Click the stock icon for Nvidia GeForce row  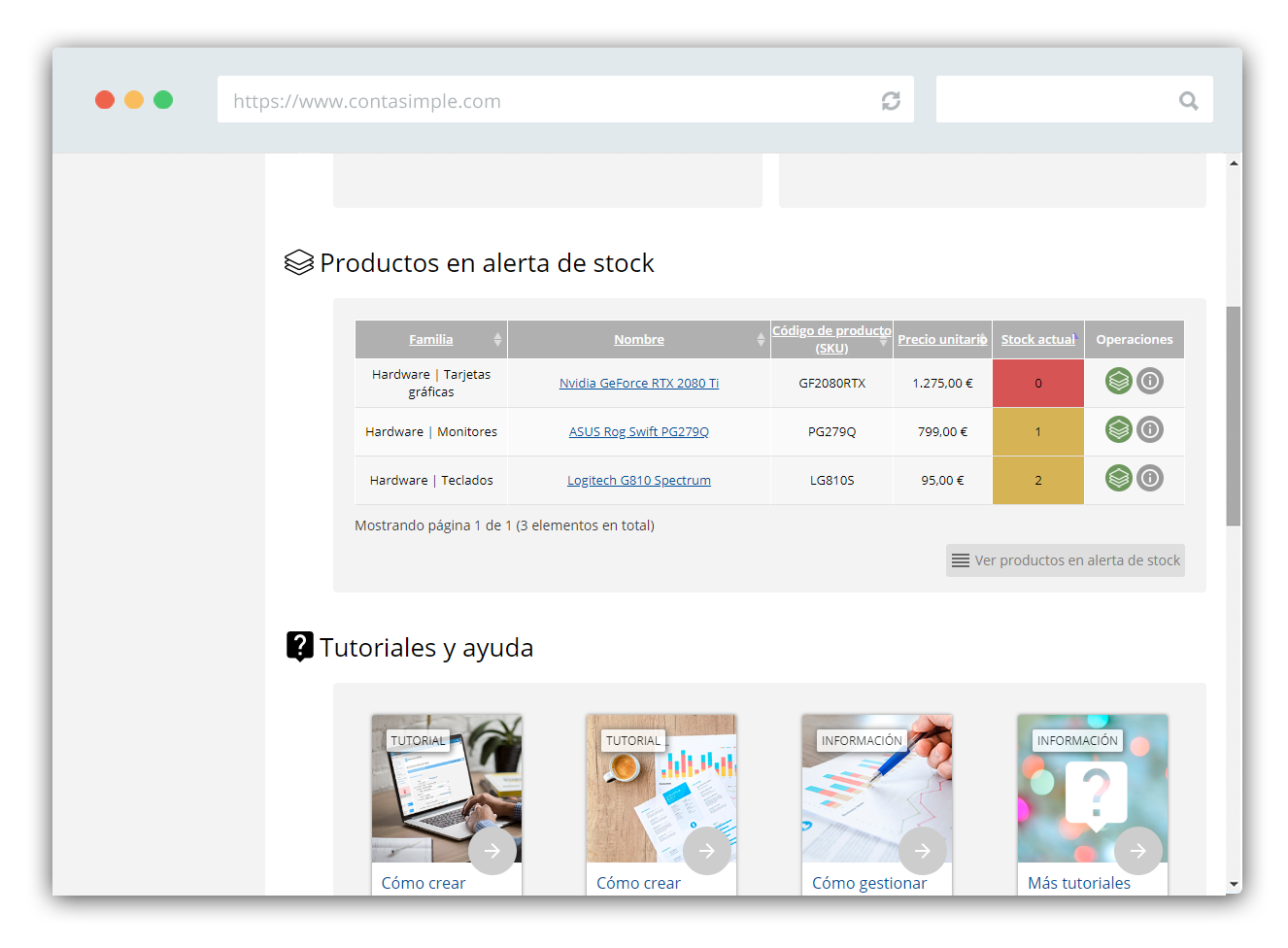[x=1119, y=381]
